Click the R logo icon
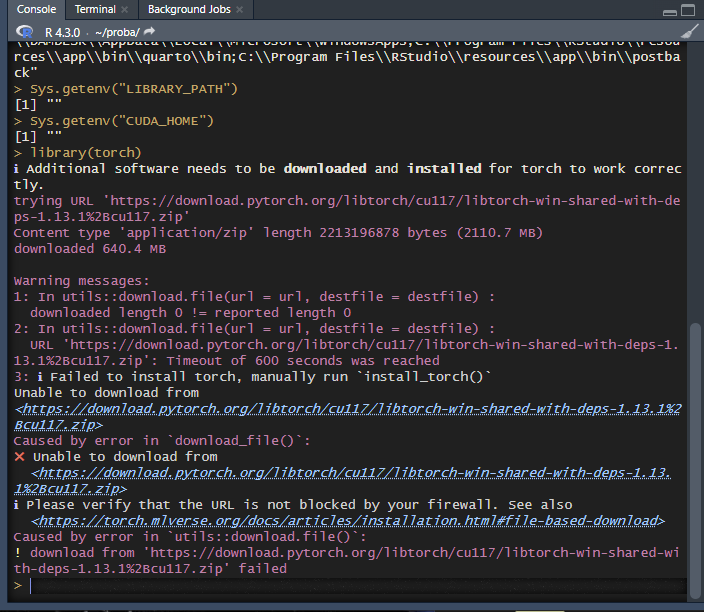 (25, 32)
